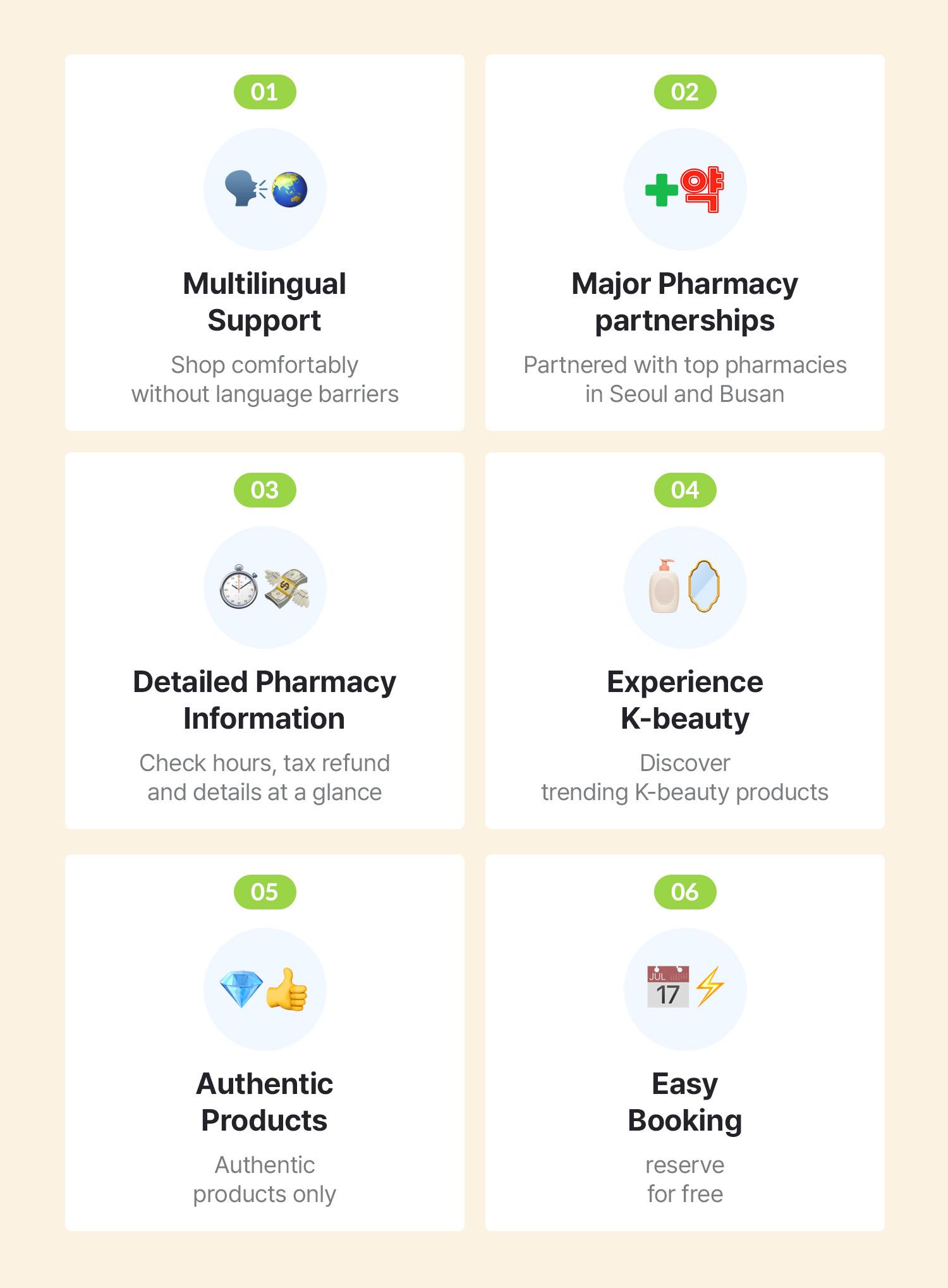This screenshot has height=1288, width=948.
Task: Open the Easy Booking heading
Action: click(684, 1102)
